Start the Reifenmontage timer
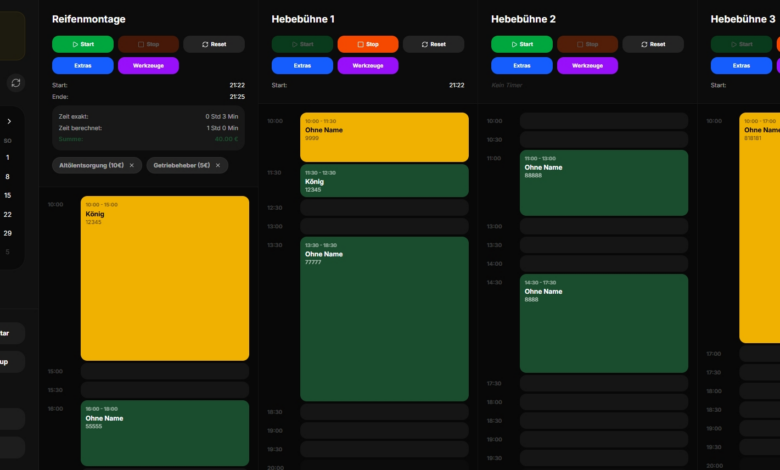This screenshot has height=470, width=780. click(x=82, y=44)
